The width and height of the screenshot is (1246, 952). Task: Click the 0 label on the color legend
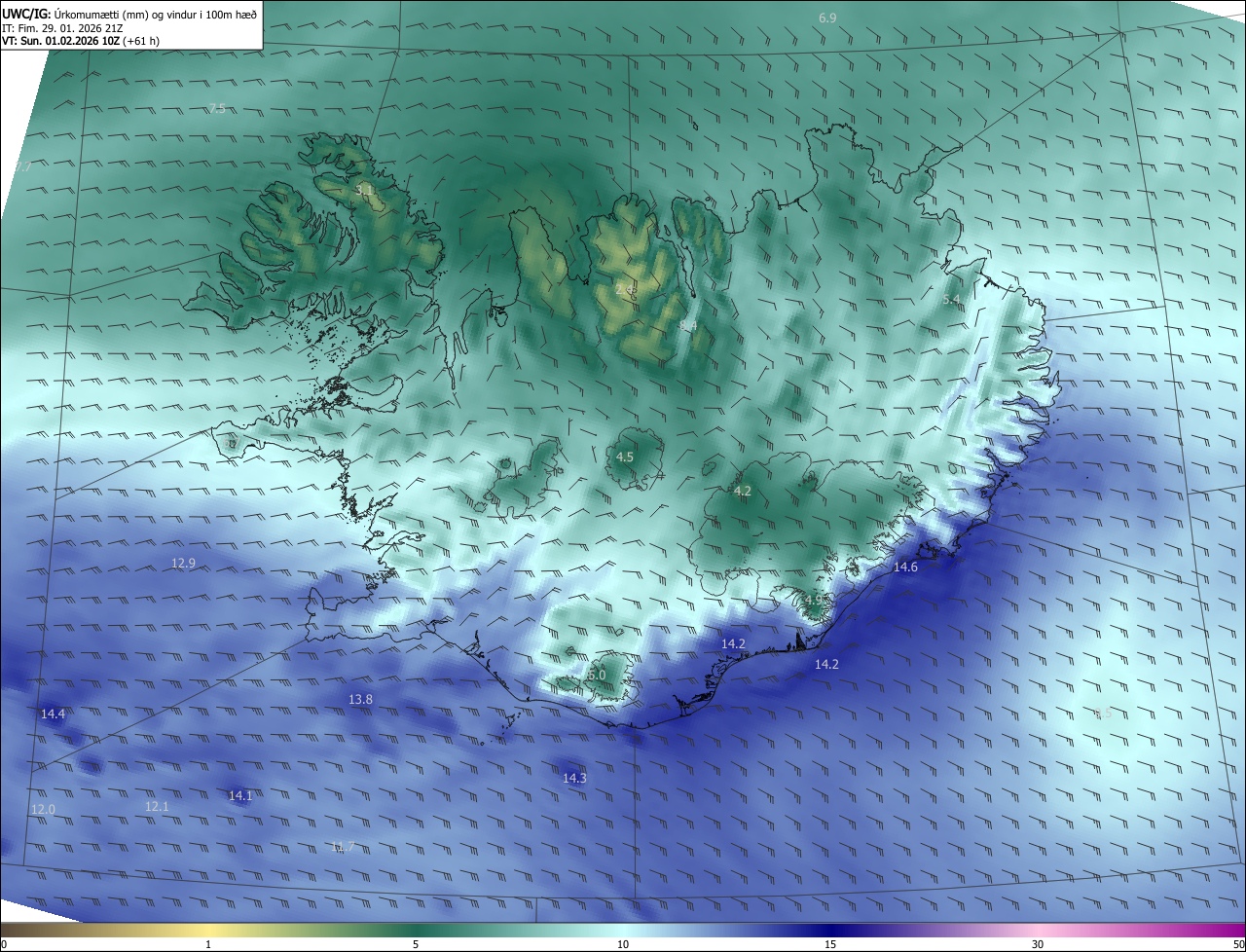[4, 944]
